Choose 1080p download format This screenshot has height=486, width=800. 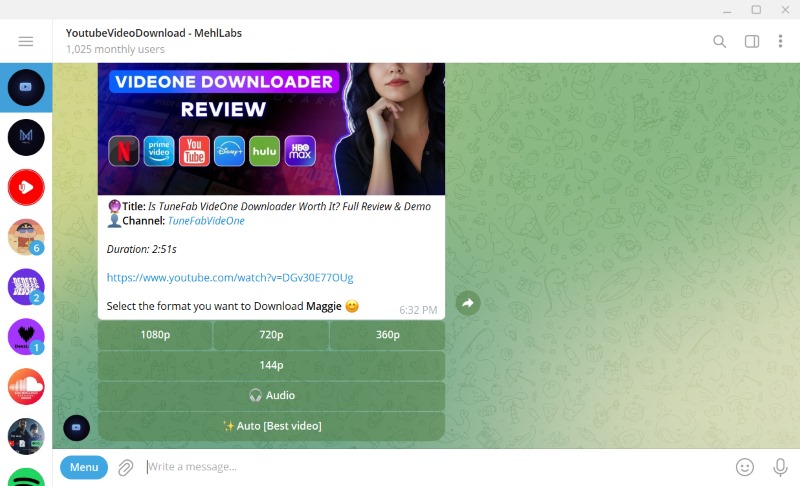pos(155,335)
